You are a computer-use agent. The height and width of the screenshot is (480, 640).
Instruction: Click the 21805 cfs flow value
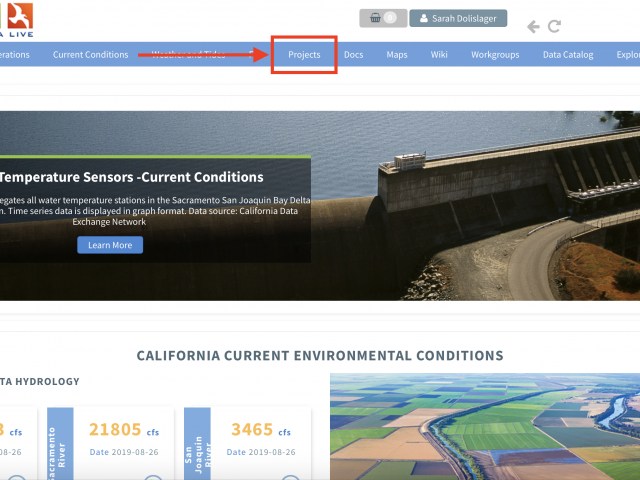(x=124, y=429)
